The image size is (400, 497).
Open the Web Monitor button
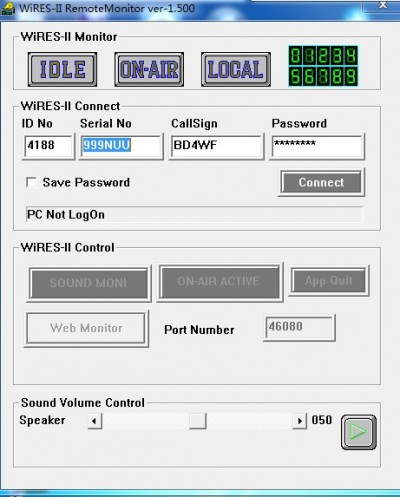pyautogui.click(x=87, y=329)
